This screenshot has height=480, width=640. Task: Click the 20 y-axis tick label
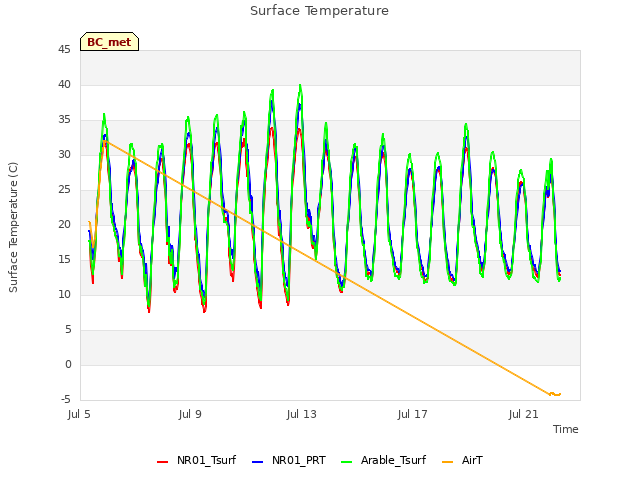[64, 224]
